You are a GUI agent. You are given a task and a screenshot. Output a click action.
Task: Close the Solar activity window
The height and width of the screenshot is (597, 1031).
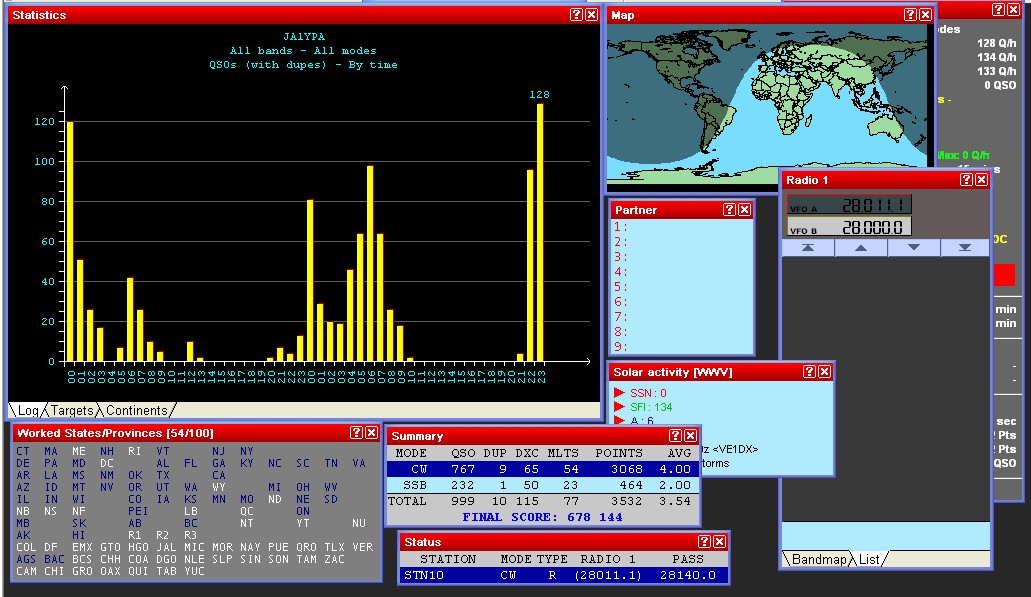[825, 371]
